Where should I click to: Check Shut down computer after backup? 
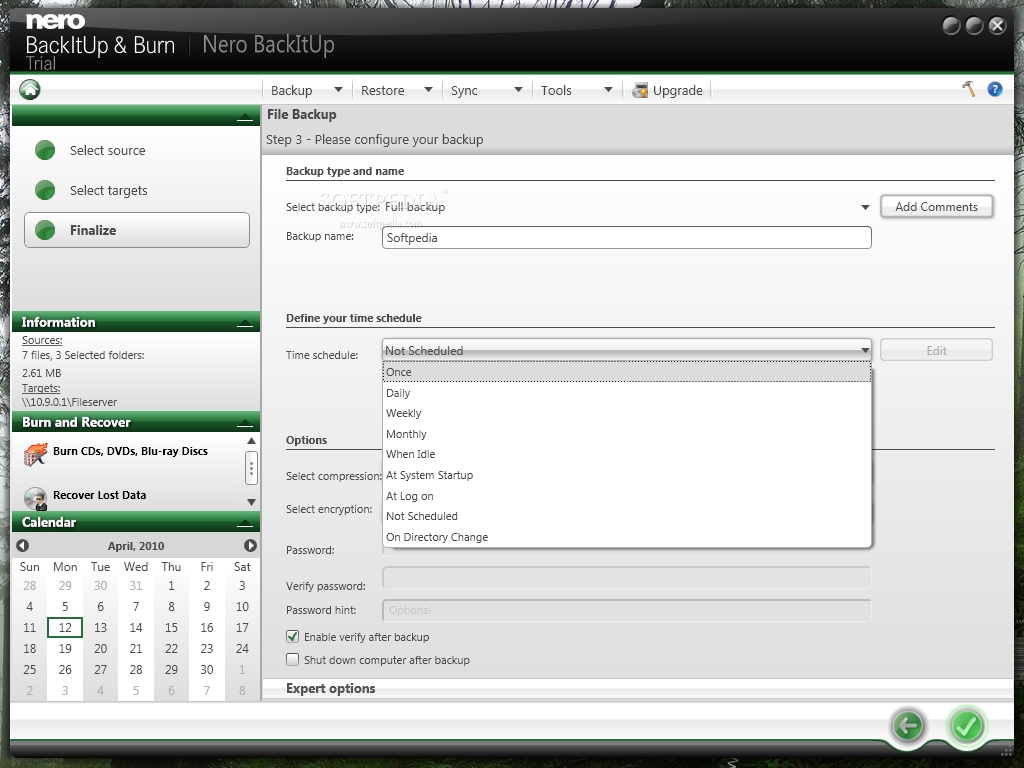tap(293, 660)
